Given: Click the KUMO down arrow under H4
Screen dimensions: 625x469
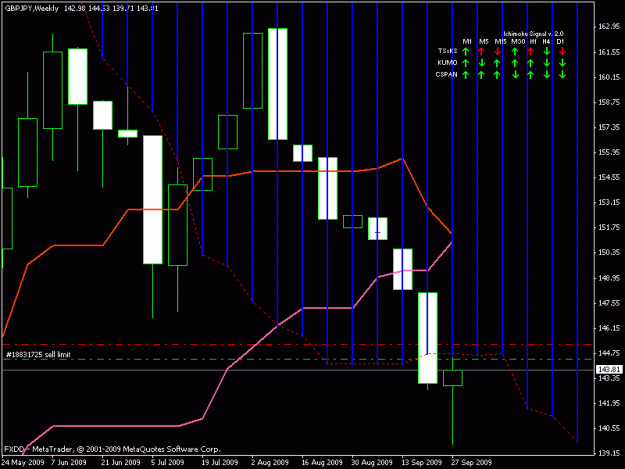Looking at the screenshot, I should pos(547,63).
